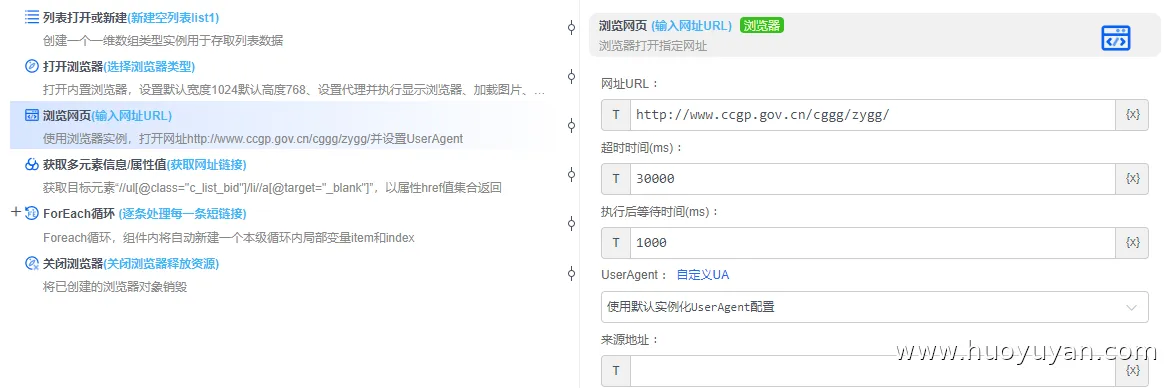The image size is (1167, 388).
Task: Click the 来源地址： label
Action: coord(630,340)
